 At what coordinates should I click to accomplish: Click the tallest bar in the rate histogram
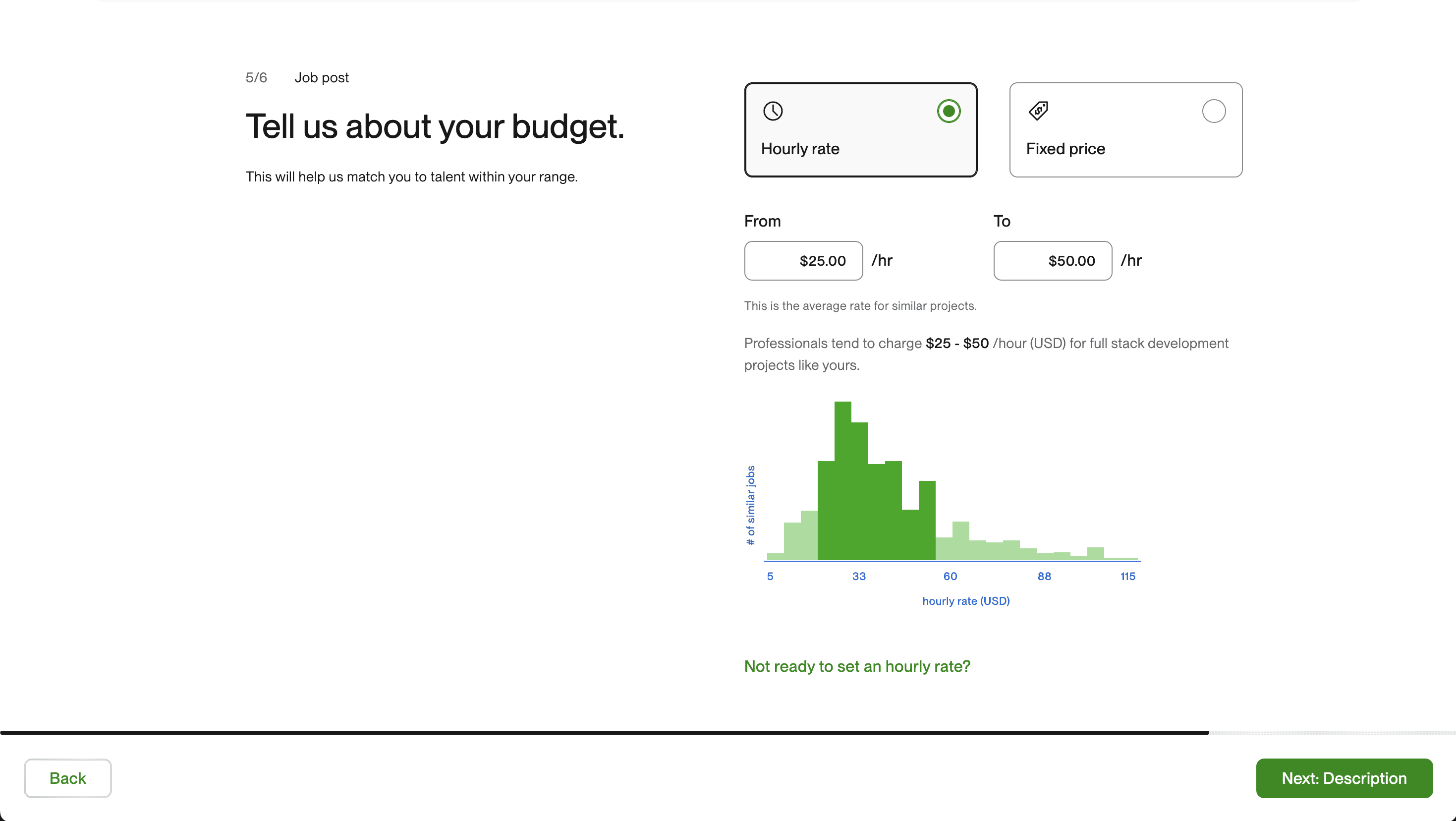pyautogui.click(x=843, y=480)
